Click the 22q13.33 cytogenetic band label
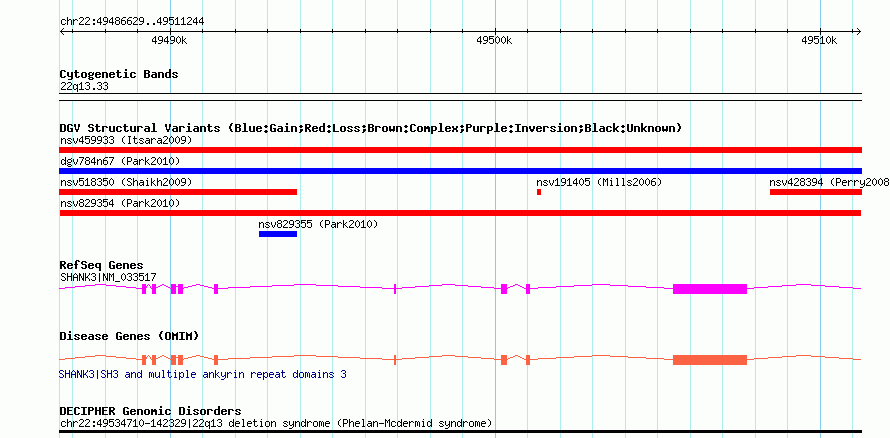890x438 pixels. (84, 87)
